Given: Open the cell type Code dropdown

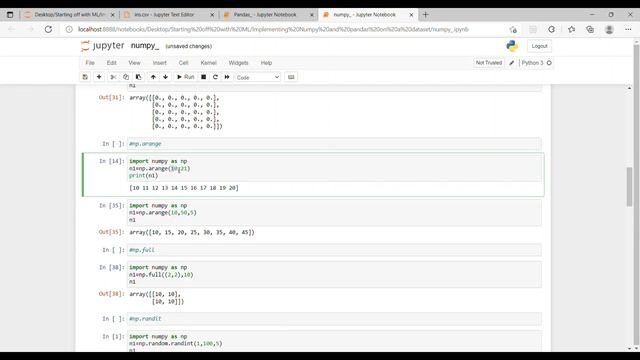Looking at the screenshot, I should click(x=258, y=77).
